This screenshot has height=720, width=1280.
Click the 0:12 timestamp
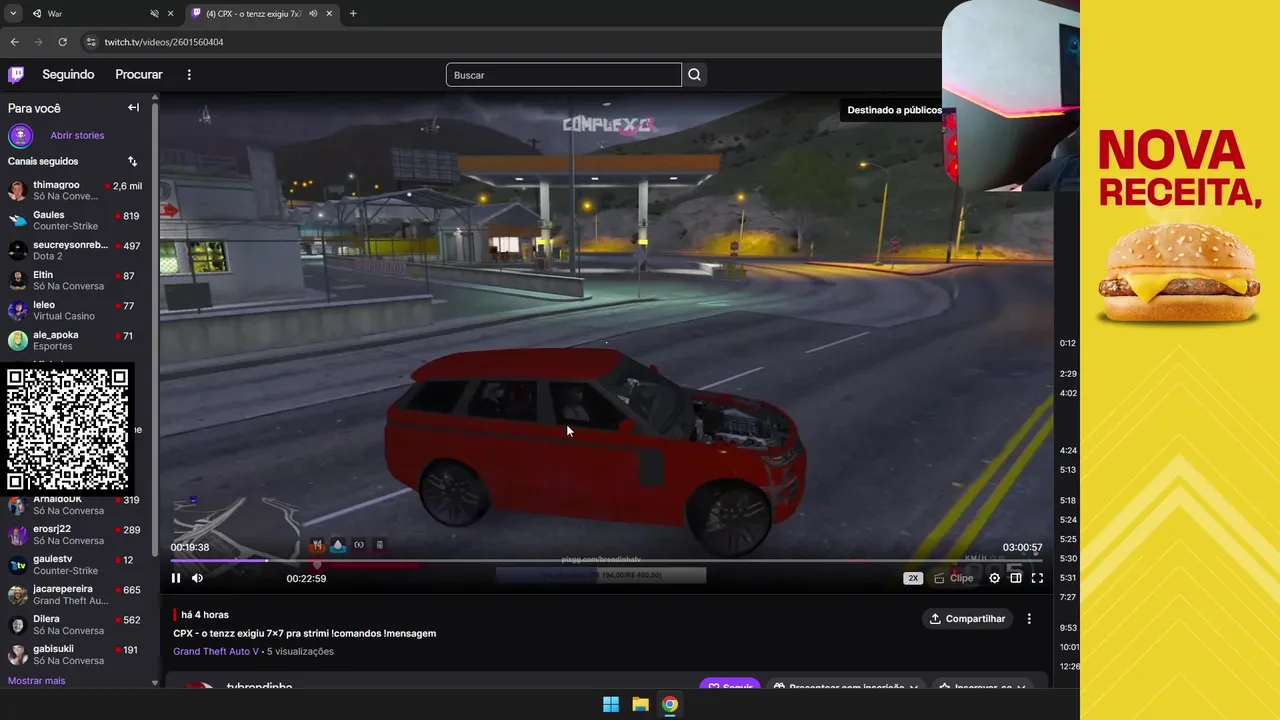click(x=1068, y=344)
